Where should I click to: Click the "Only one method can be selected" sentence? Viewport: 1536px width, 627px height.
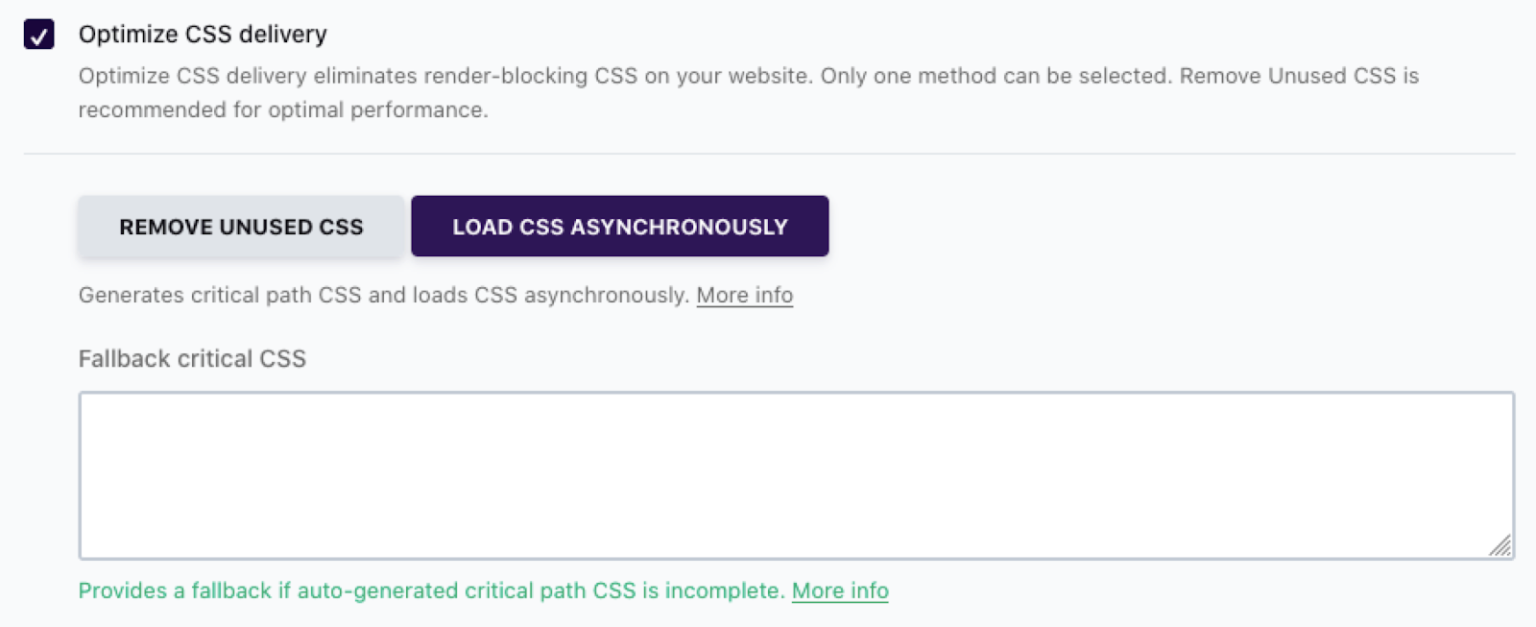[x=995, y=76]
